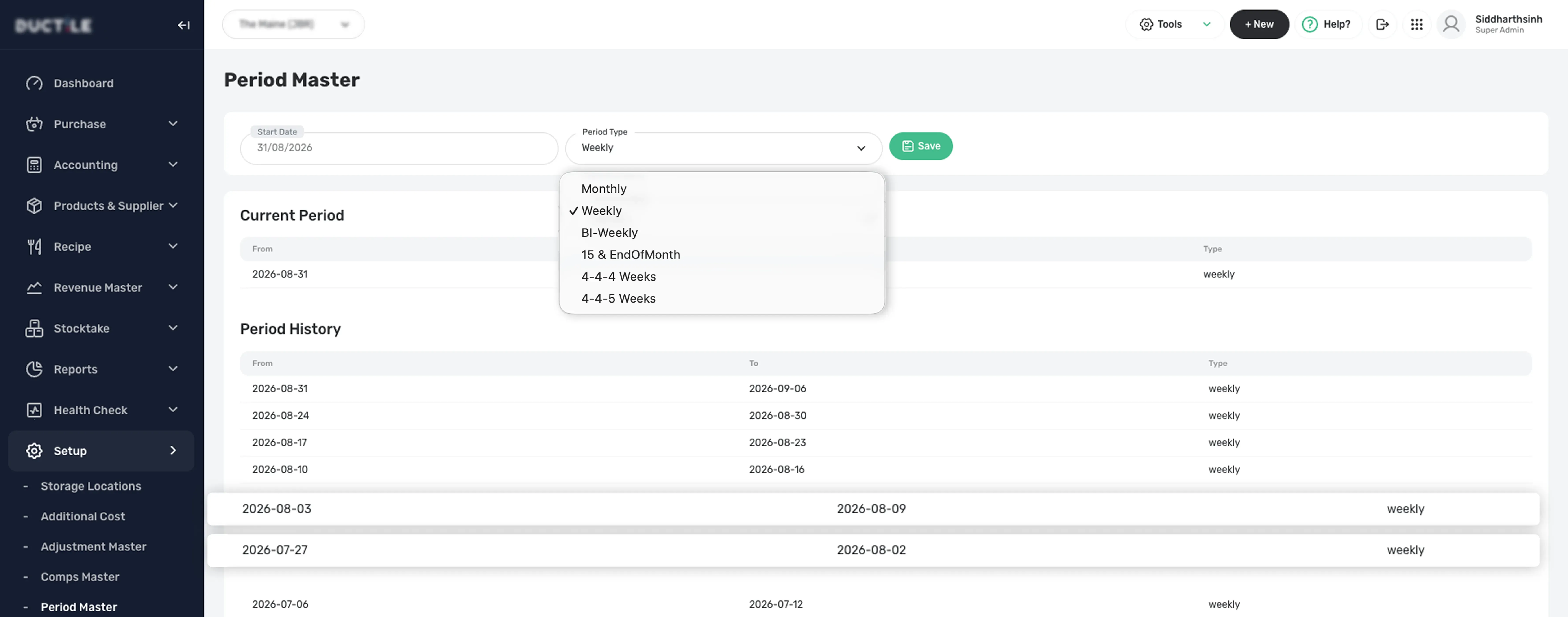This screenshot has width=1568, height=617.
Task: Click highlighted row starting 2026-08-03
Action: coord(873,509)
